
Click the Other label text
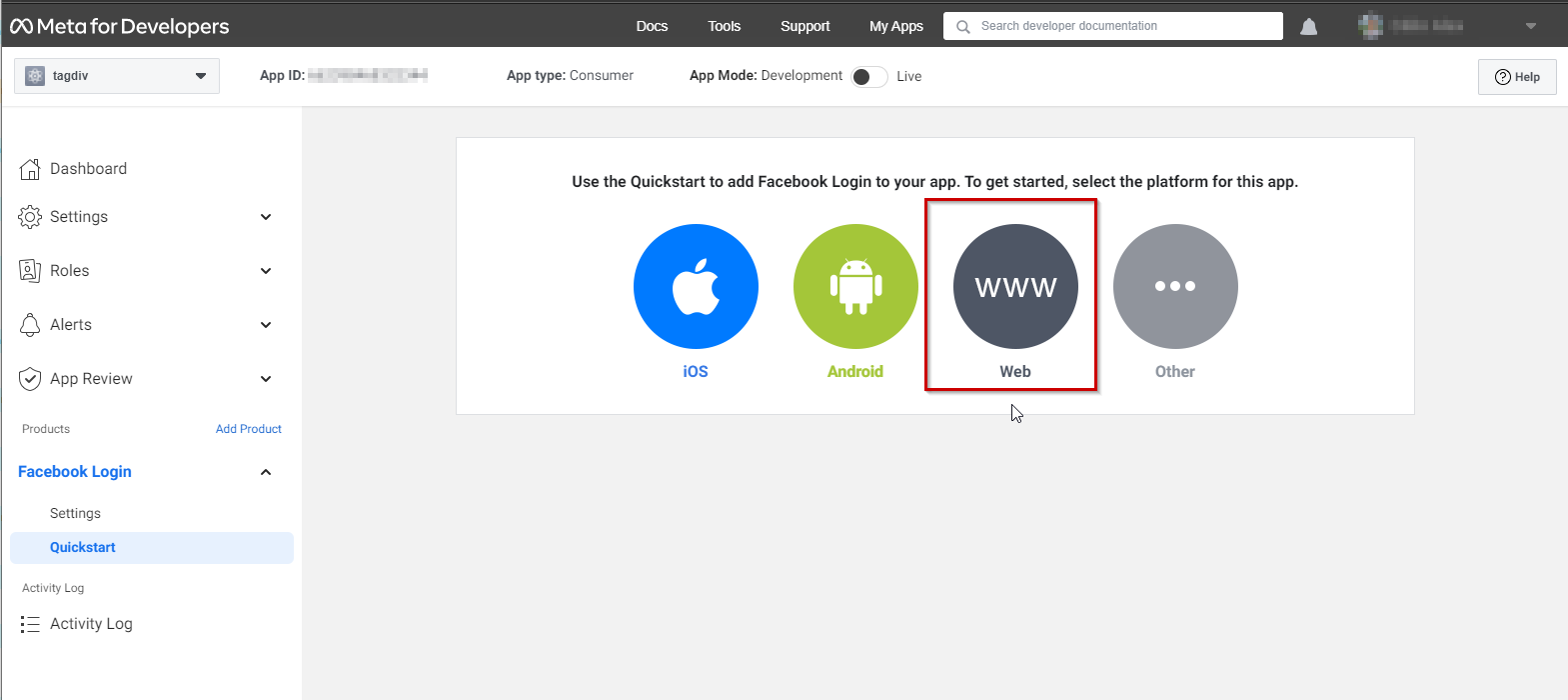(1175, 372)
